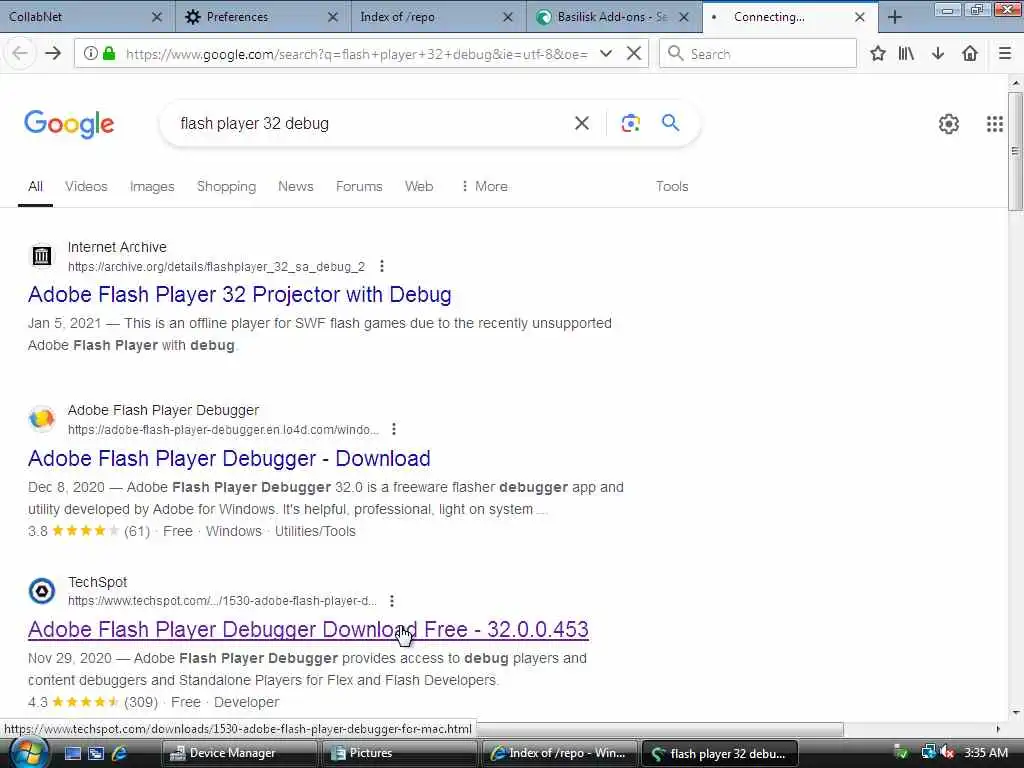Viewport: 1024px width, 768px height.
Task: Click the volume icon in the system tray
Action: click(x=947, y=753)
